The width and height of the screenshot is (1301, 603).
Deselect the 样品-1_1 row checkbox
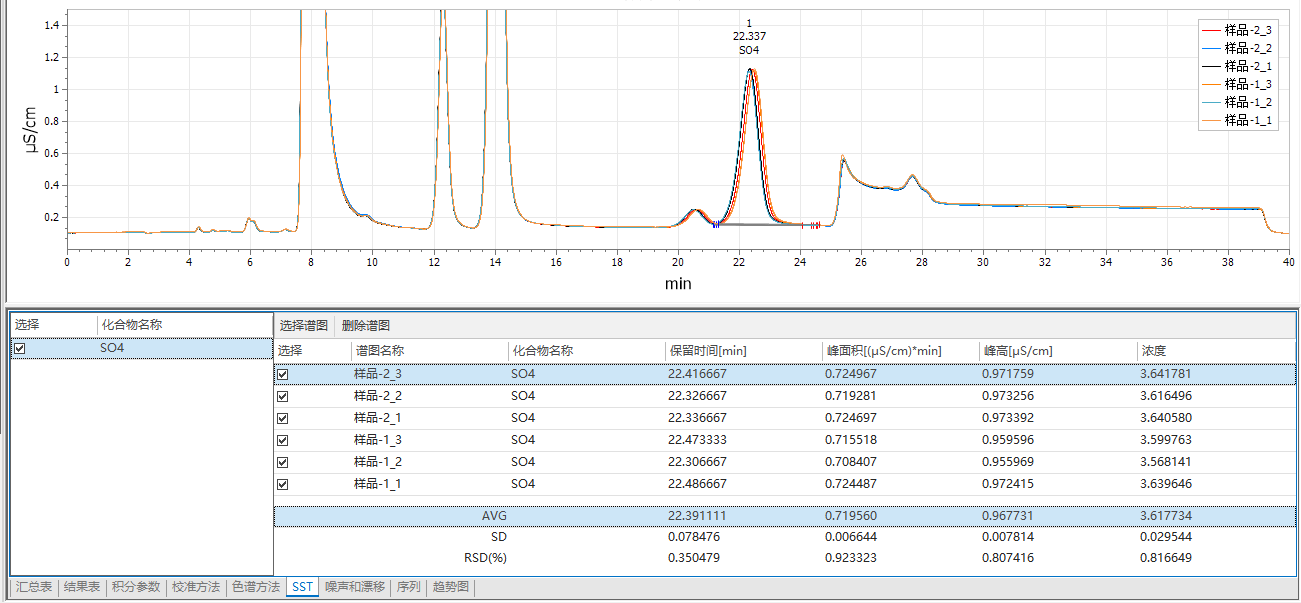[283, 484]
